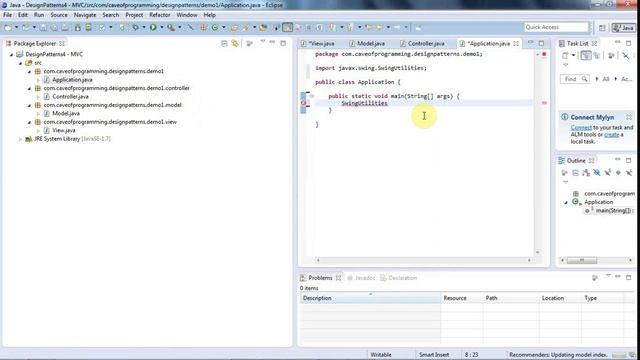Click Outline panel horizontal scrollbar thumb
The image size is (640, 360).
pos(582,260)
